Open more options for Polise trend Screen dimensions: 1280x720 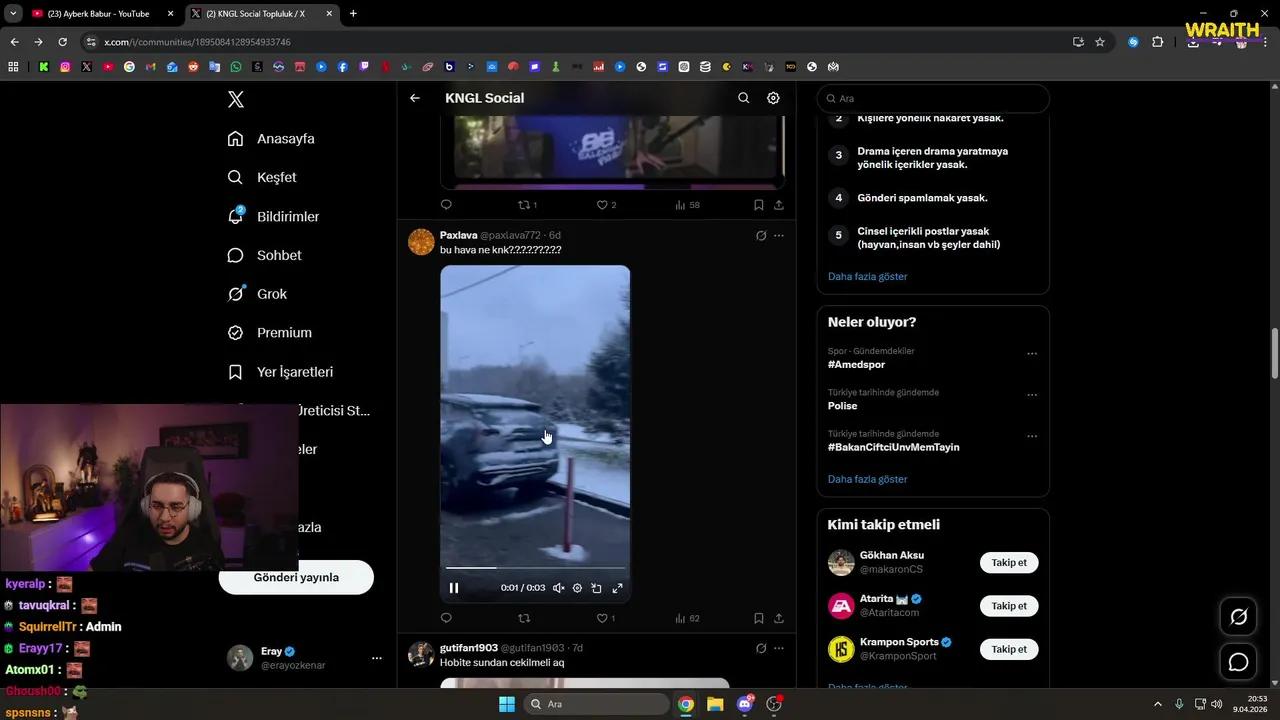pos(1032,394)
